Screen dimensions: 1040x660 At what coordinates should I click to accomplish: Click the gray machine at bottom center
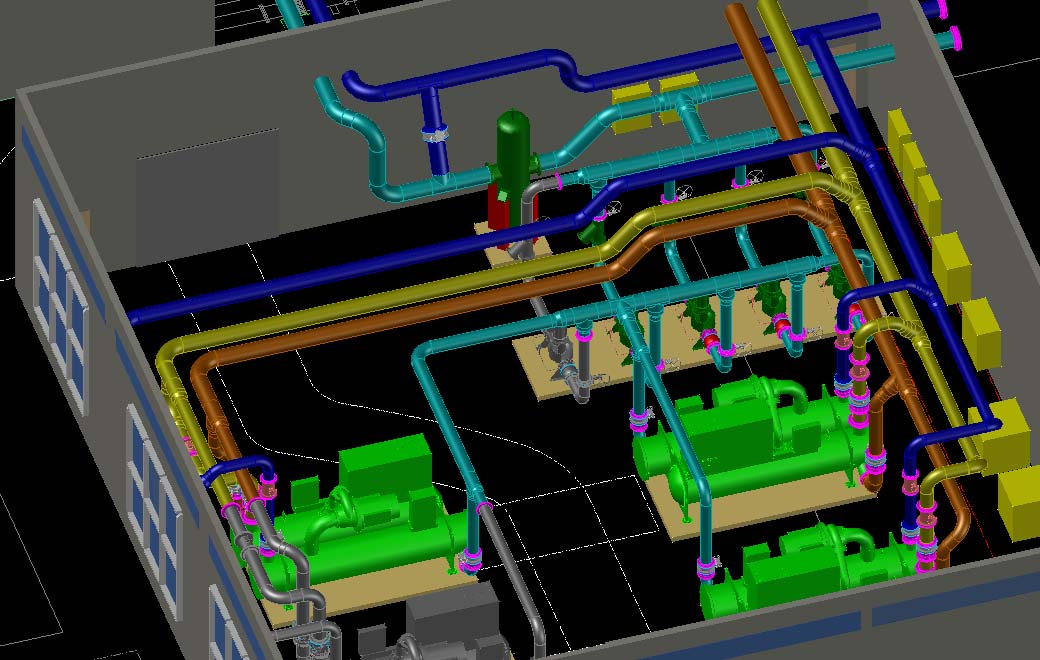pyautogui.click(x=450, y=622)
